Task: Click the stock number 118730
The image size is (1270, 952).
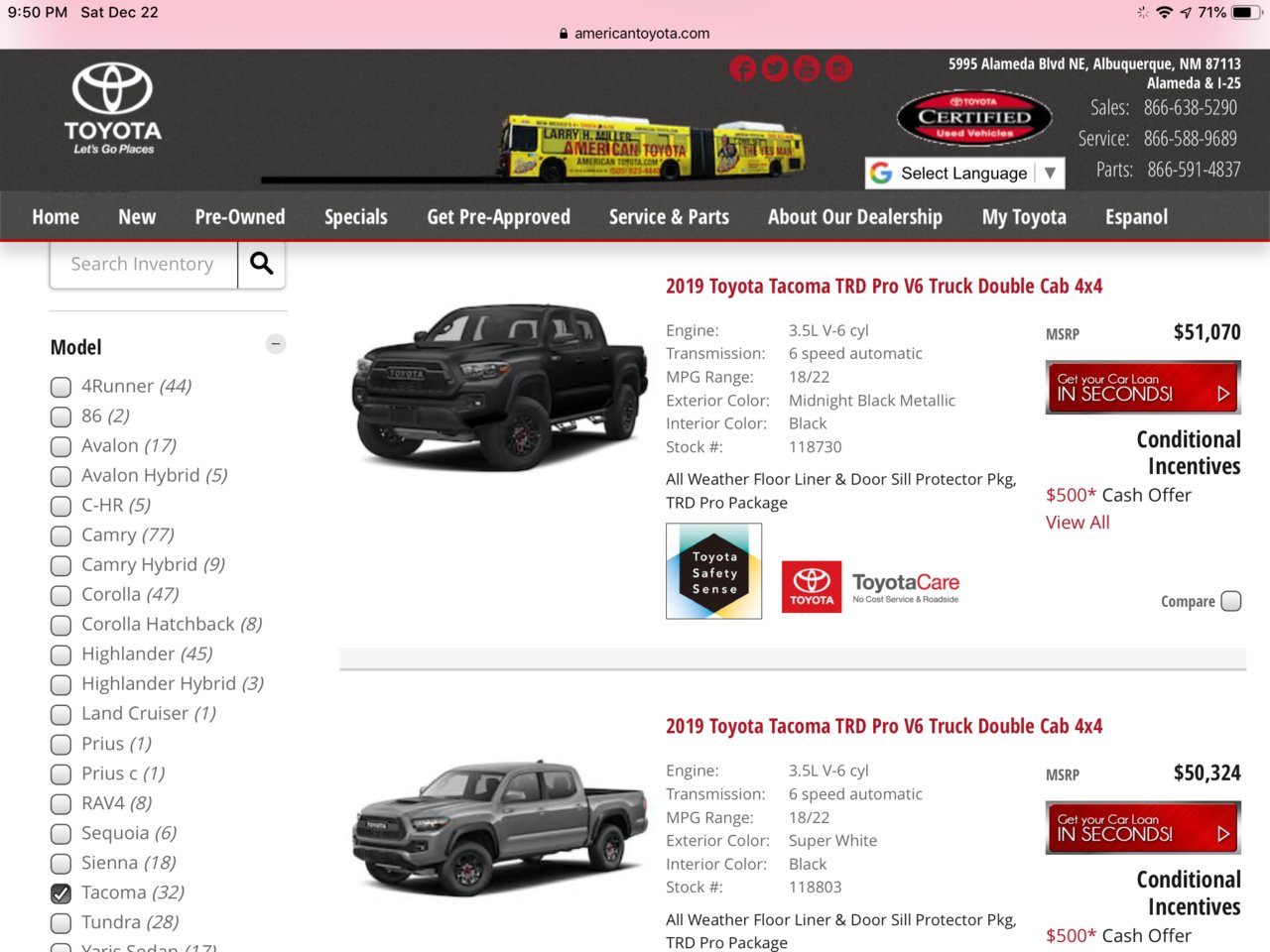Action: pos(816,447)
